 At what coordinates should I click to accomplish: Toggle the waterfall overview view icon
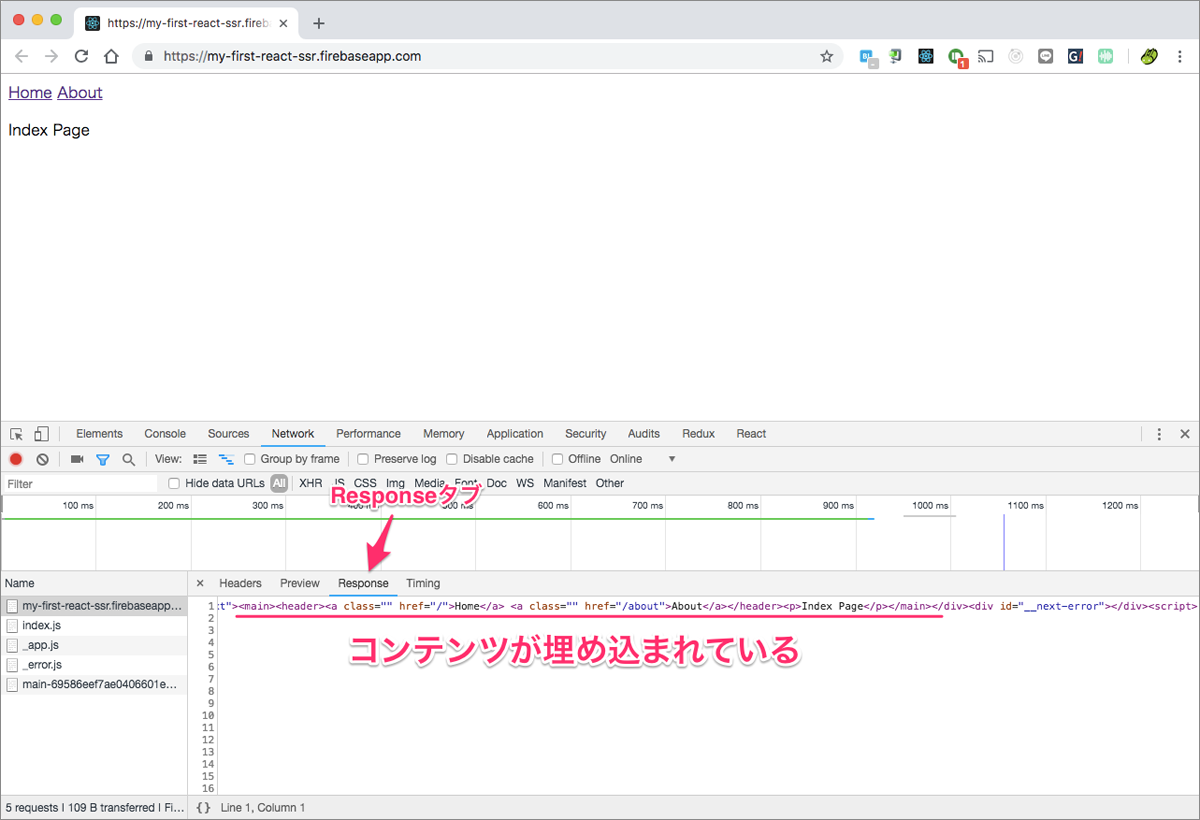click(x=226, y=459)
